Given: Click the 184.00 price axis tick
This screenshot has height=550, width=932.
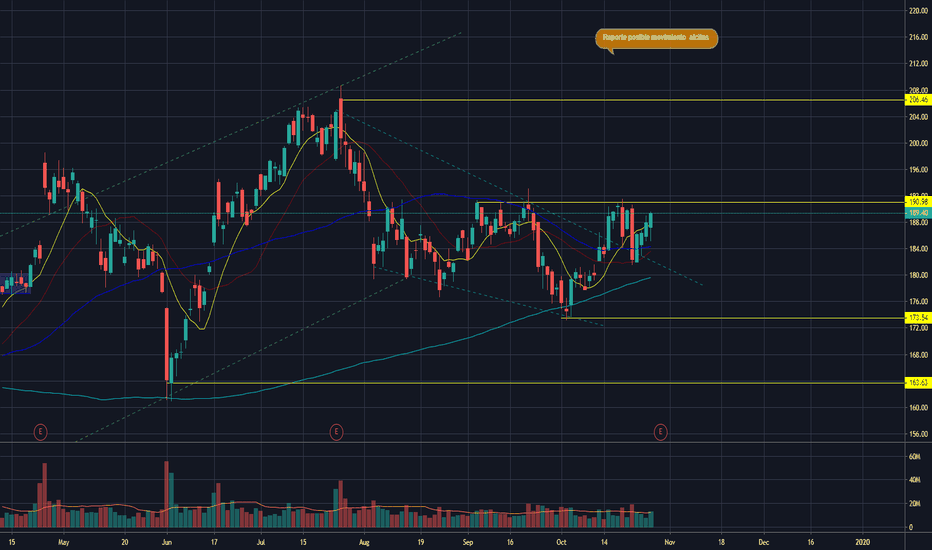Looking at the screenshot, I should [x=918, y=249].
